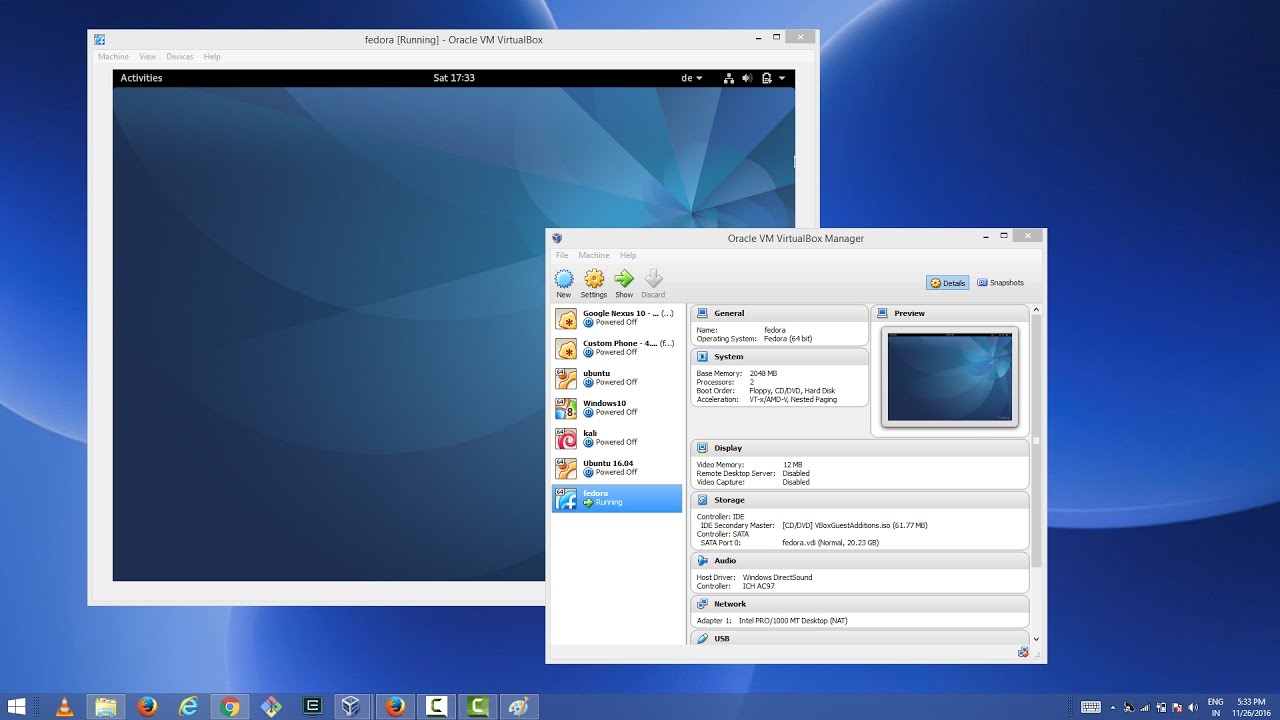Click the kali Debian swirl icon

pyautogui.click(x=566, y=439)
